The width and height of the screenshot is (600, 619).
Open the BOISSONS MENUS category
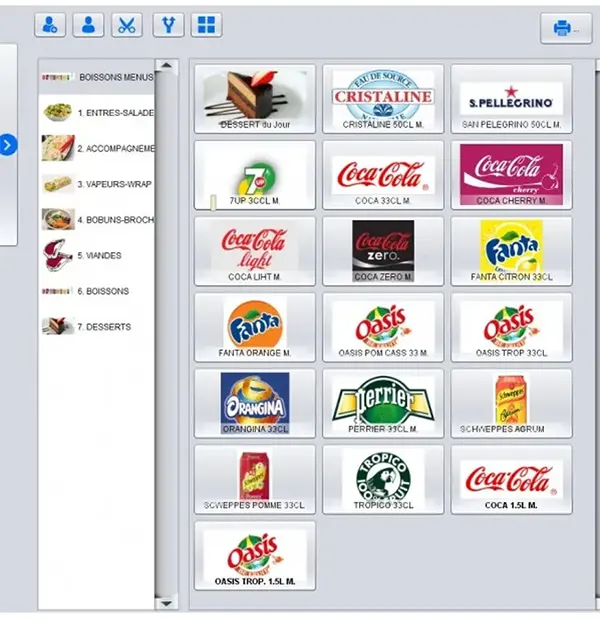[x=97, y=77]
